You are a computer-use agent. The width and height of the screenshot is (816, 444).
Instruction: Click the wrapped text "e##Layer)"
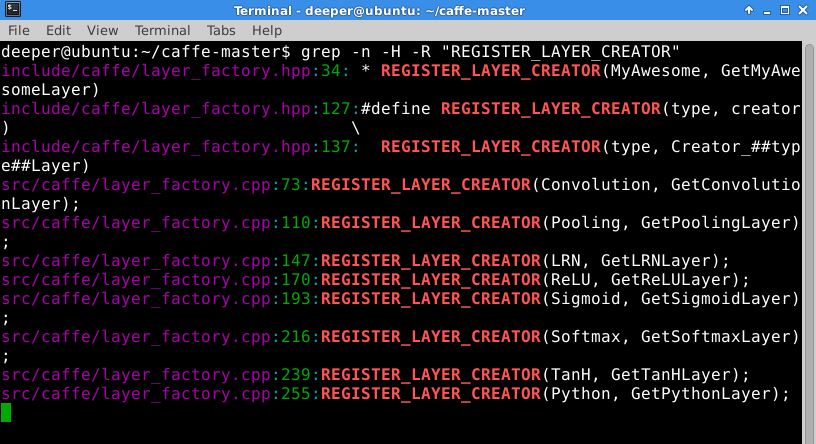(x=45, y=166)
